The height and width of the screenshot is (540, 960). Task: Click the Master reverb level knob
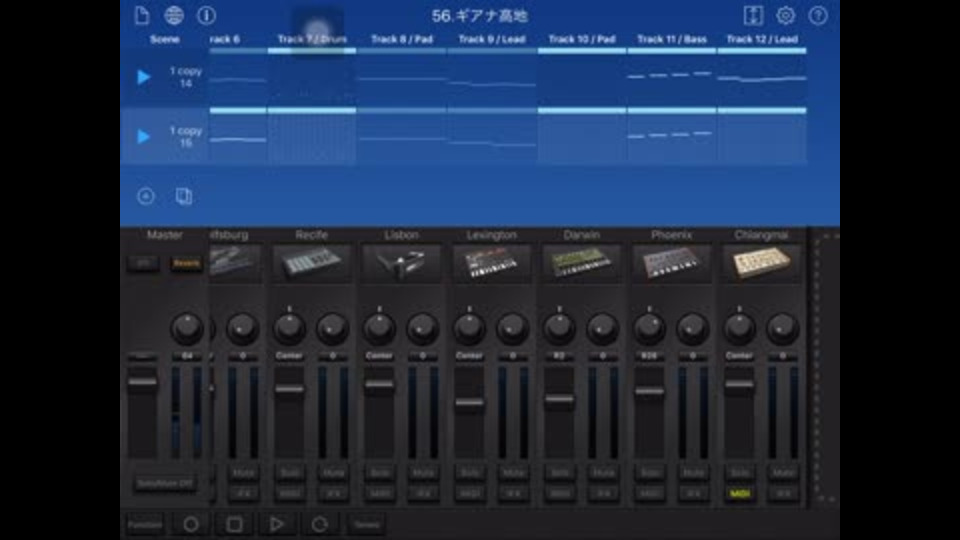pos(187,329)
